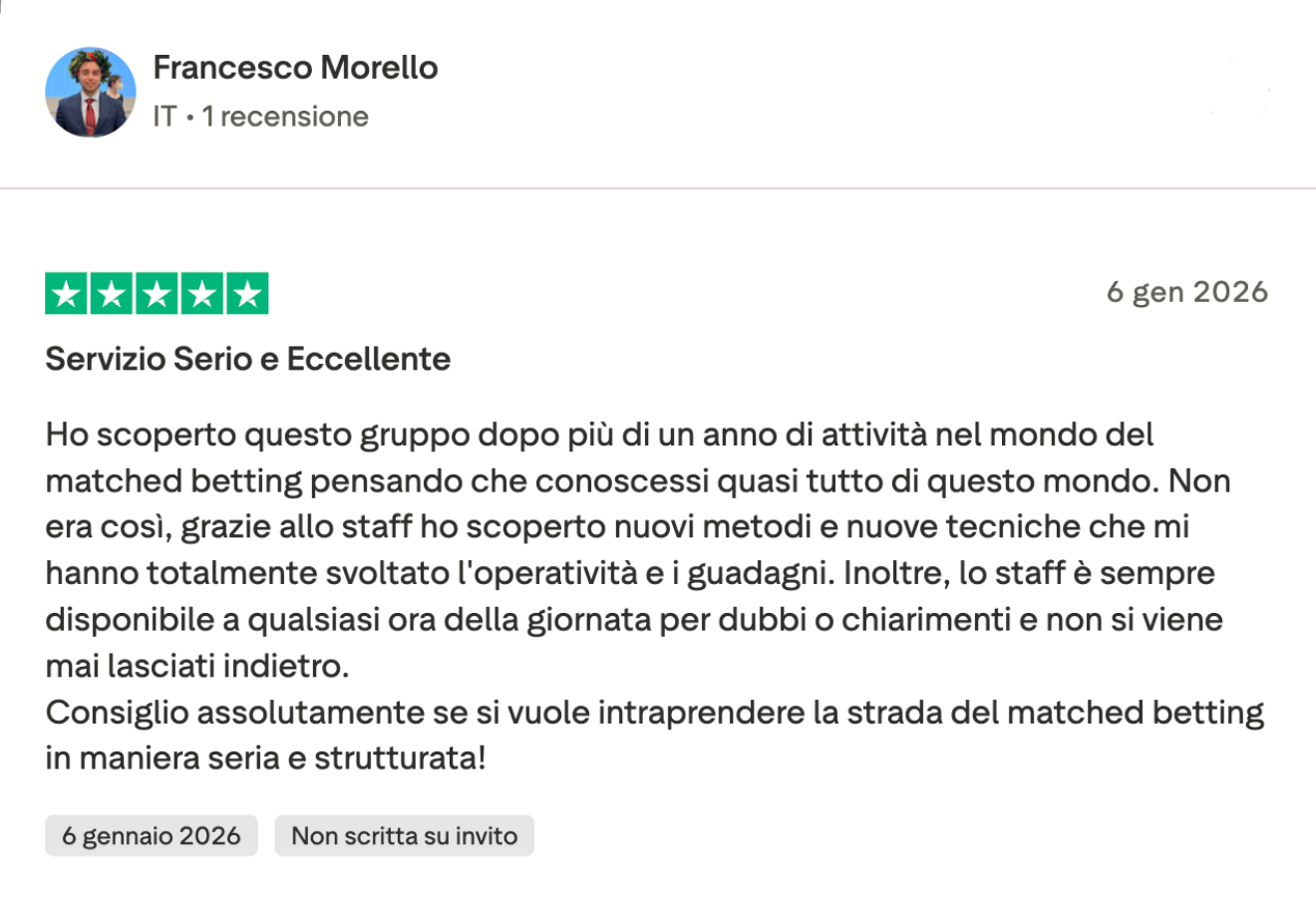
Task: Click the line starting Consiglio assolutamente
Action: point(655,713)
